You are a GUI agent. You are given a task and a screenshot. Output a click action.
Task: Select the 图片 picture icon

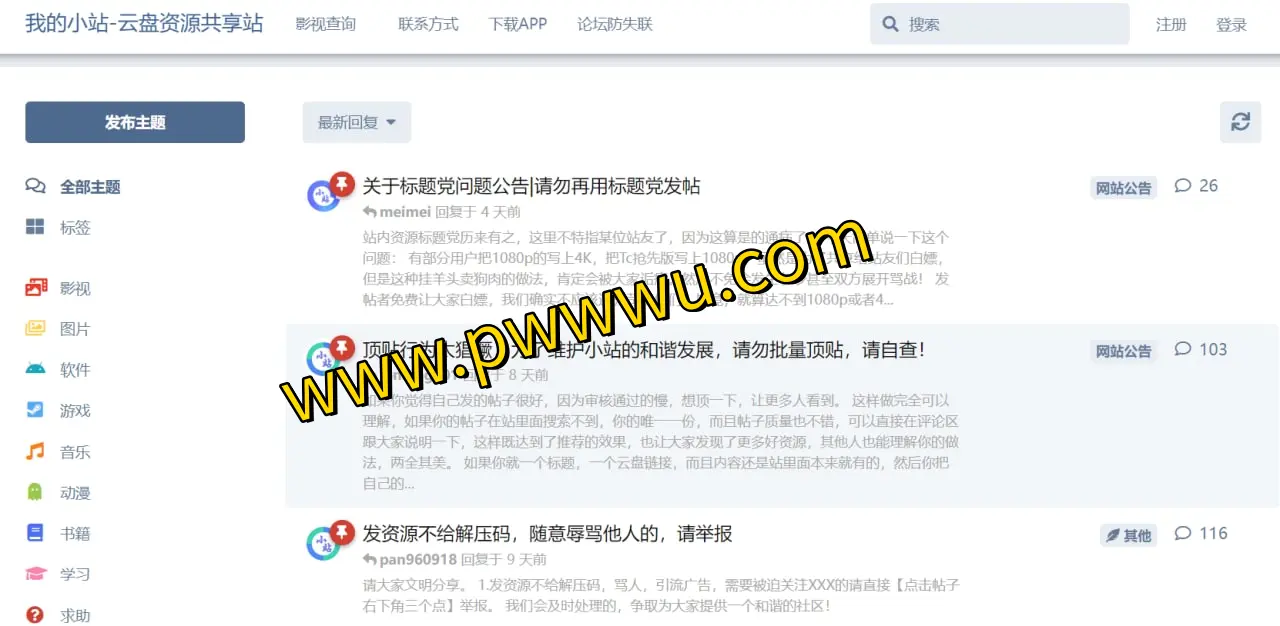(36, 328)
